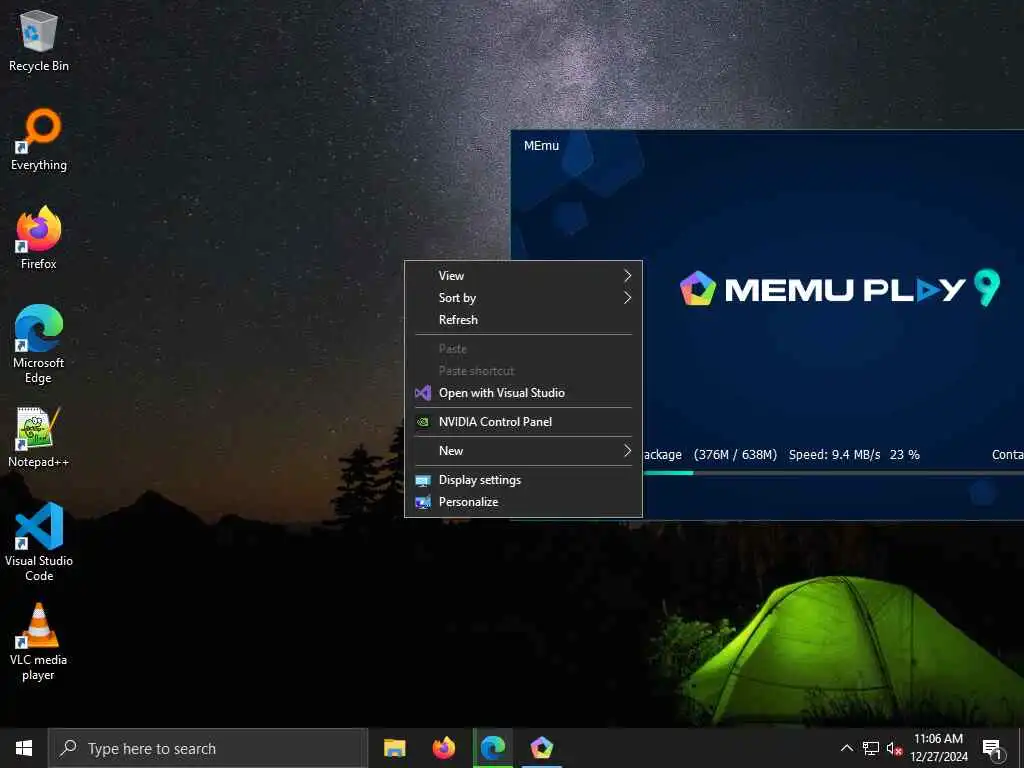The width and height of the screenshot is (1024, 768).
Task: Show hidden system tray icons
Action: [846, 748]
